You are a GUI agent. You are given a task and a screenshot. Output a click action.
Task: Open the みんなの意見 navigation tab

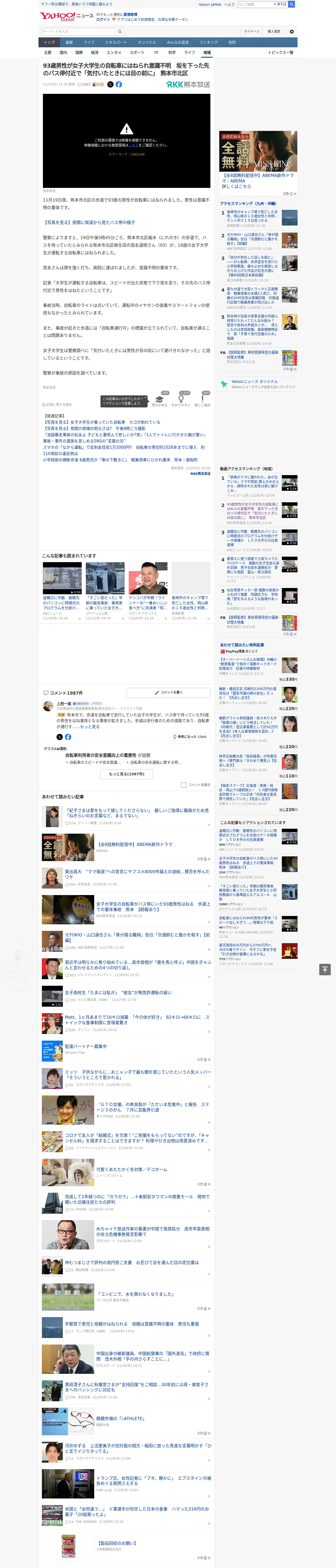pyautogui.click(x=177, y=42)
